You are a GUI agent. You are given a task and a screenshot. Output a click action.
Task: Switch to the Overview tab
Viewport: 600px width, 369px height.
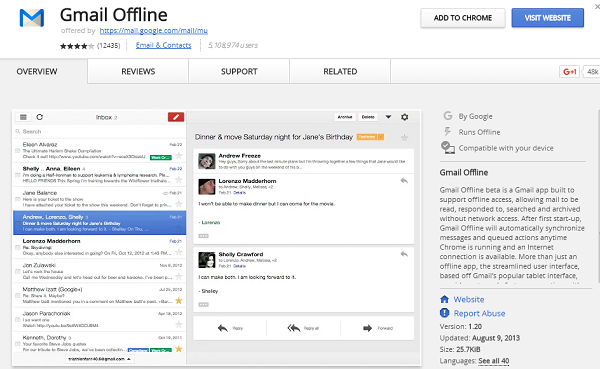click(37, 72)
